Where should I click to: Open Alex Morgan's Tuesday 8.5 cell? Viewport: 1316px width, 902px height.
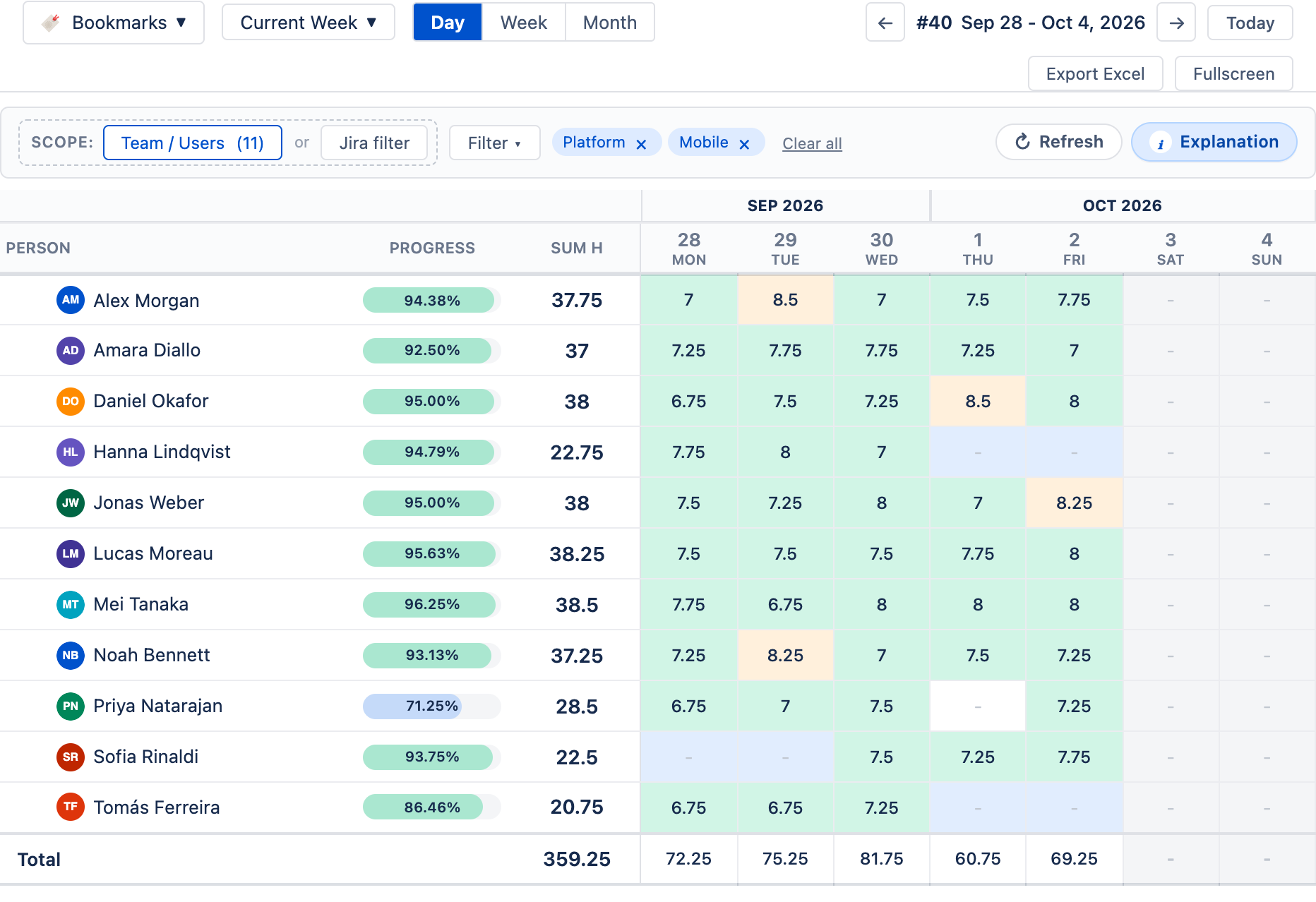point(785,300)
